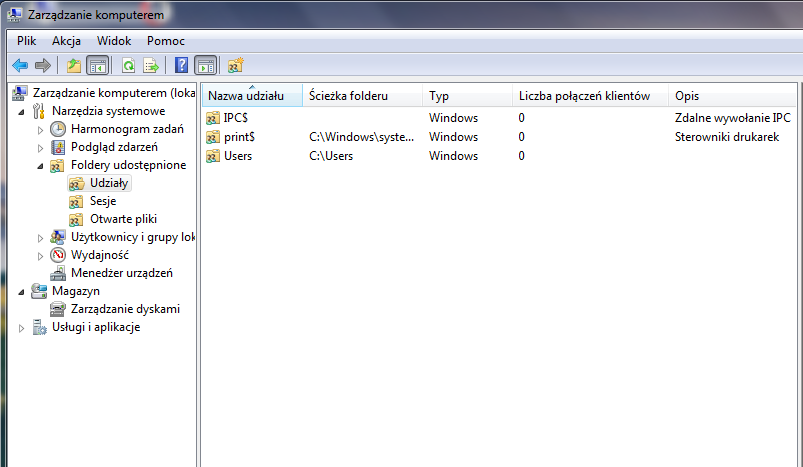The image size is (803, 467).
Task: Click the Narzędzia systemowe tools icon
Action: (39, 111)
